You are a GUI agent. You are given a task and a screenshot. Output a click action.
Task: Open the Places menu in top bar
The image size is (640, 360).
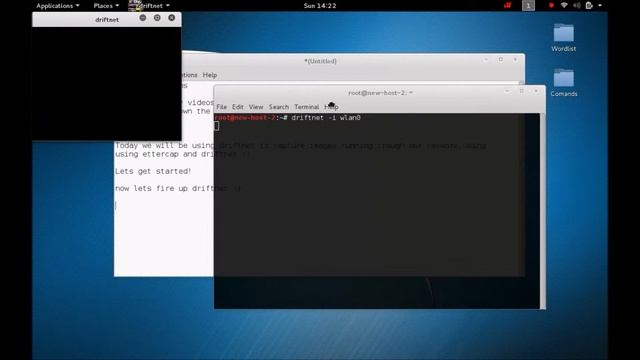[x=106, y=6]
